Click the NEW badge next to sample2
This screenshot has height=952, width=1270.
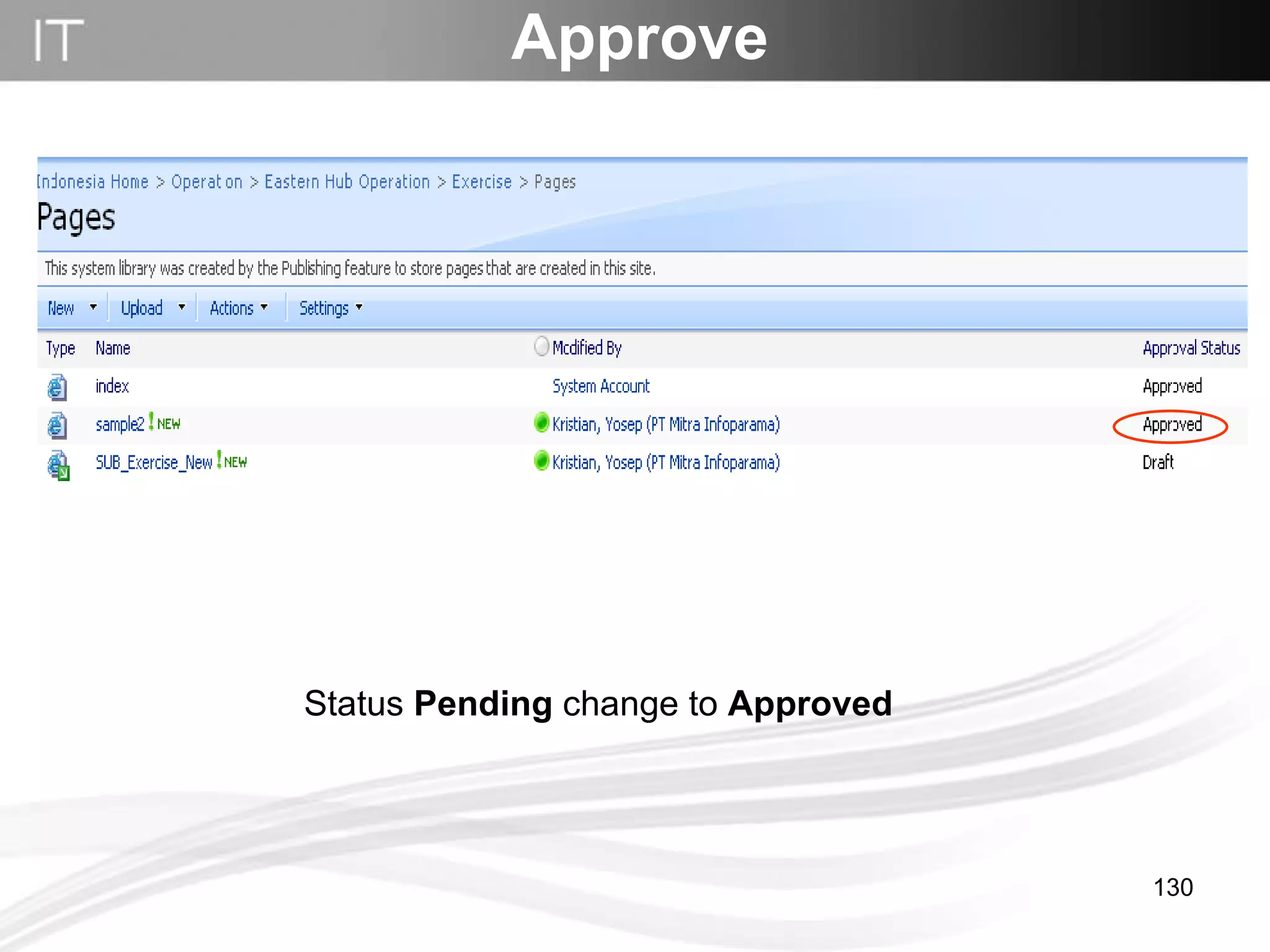[x=164, y=423]
